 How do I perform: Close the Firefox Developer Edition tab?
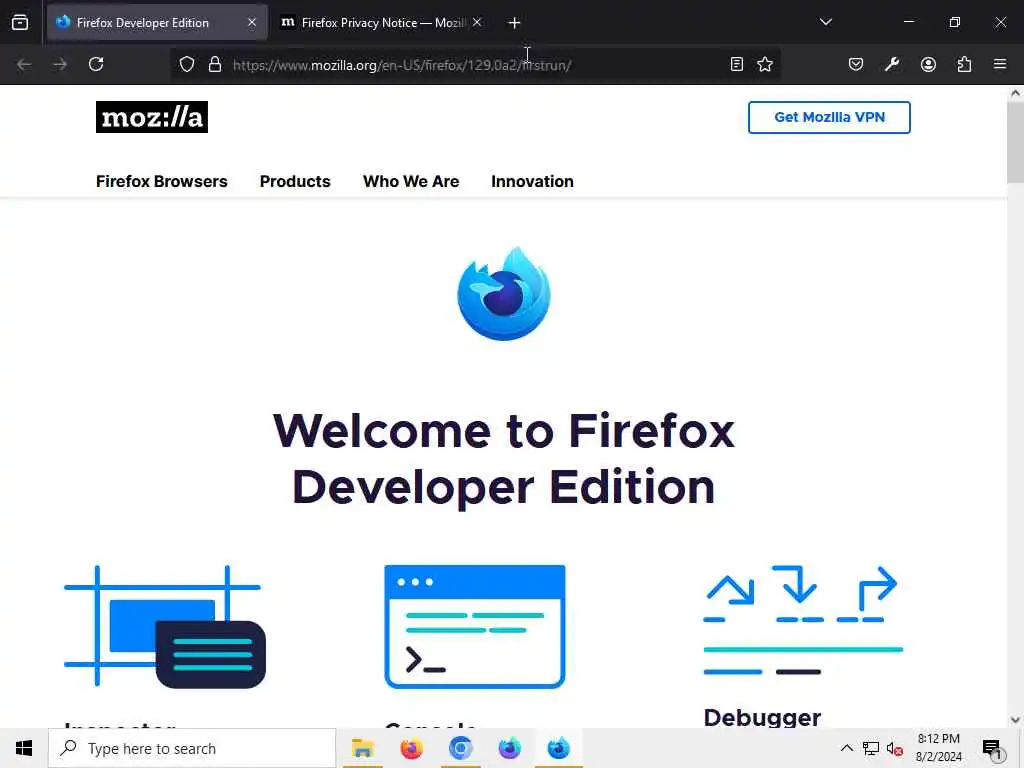coord(251,23)
